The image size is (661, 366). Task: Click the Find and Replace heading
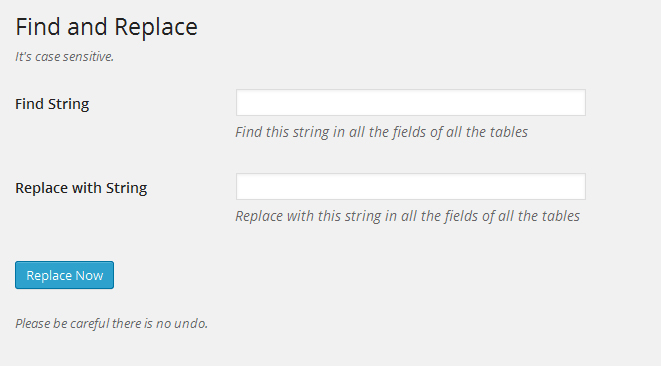click(106, 27)
